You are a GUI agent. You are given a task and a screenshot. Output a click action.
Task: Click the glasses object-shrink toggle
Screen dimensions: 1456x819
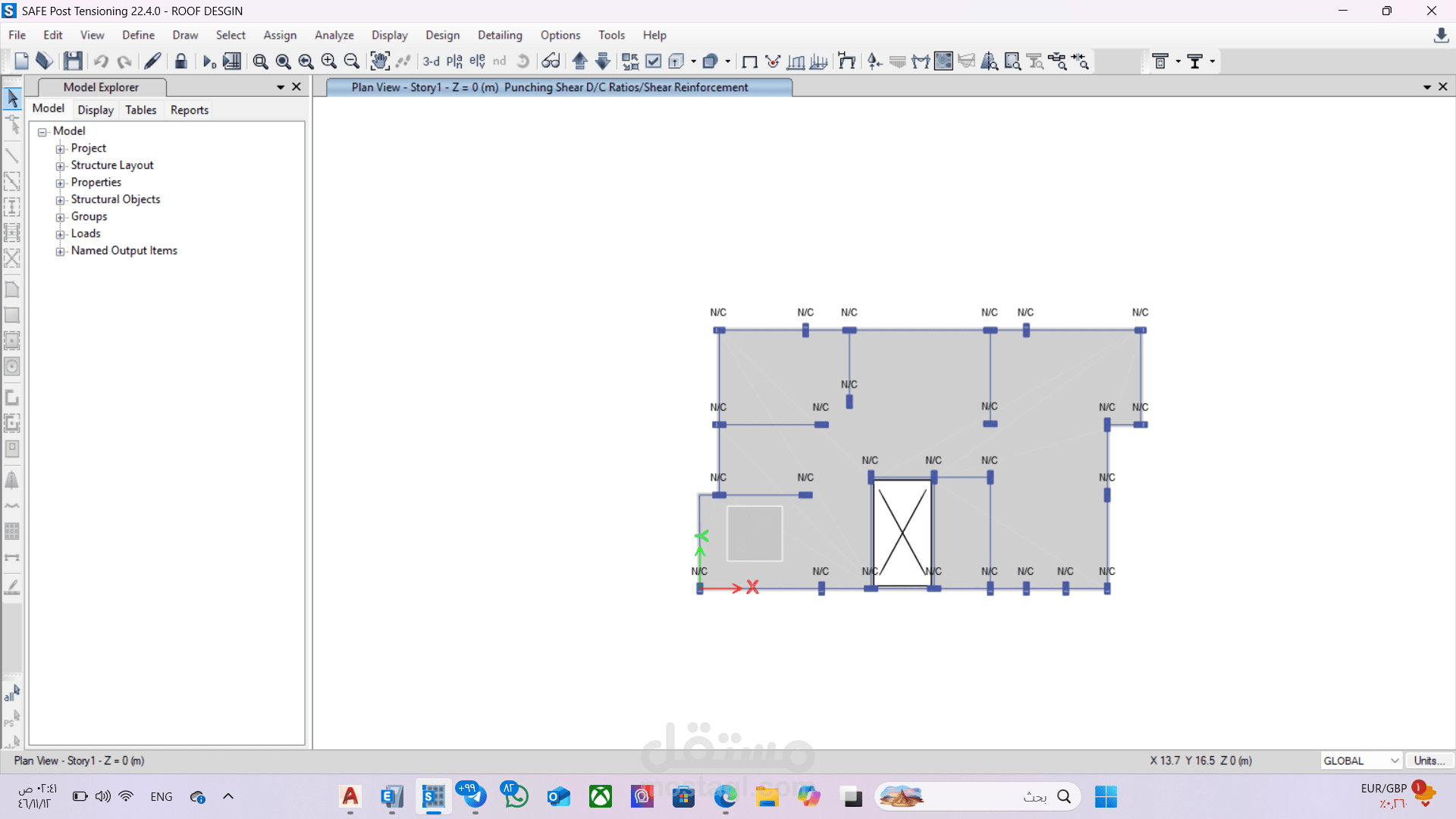(x=551, y=61)
